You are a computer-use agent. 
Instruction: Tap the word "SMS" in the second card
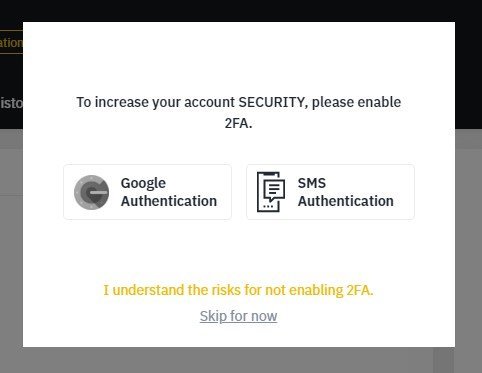tap(312, 183)
